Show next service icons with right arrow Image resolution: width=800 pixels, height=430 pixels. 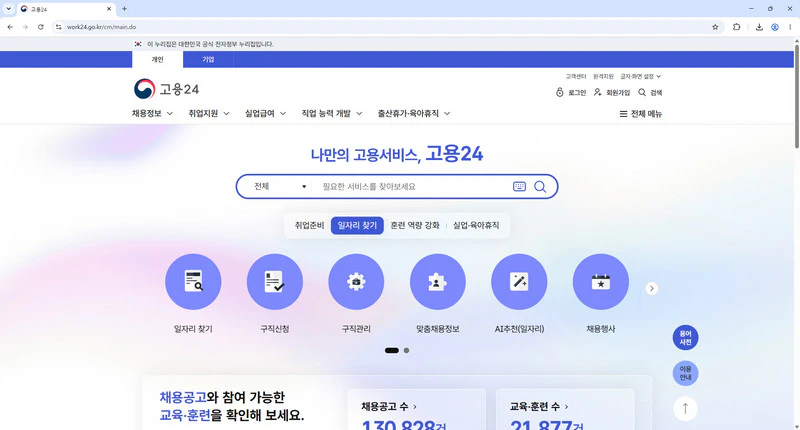[x=652, y=288]
